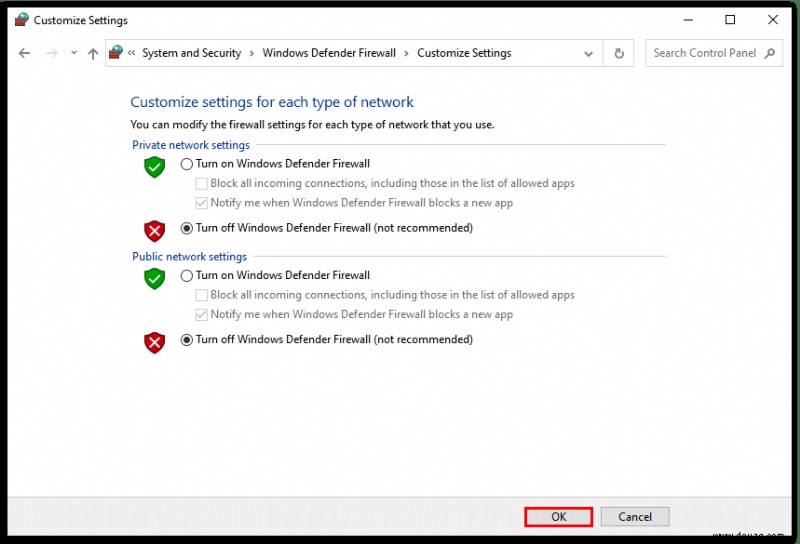Toggle Notify me checkbox under public network
Screen dimensions: 800x544
202,314
